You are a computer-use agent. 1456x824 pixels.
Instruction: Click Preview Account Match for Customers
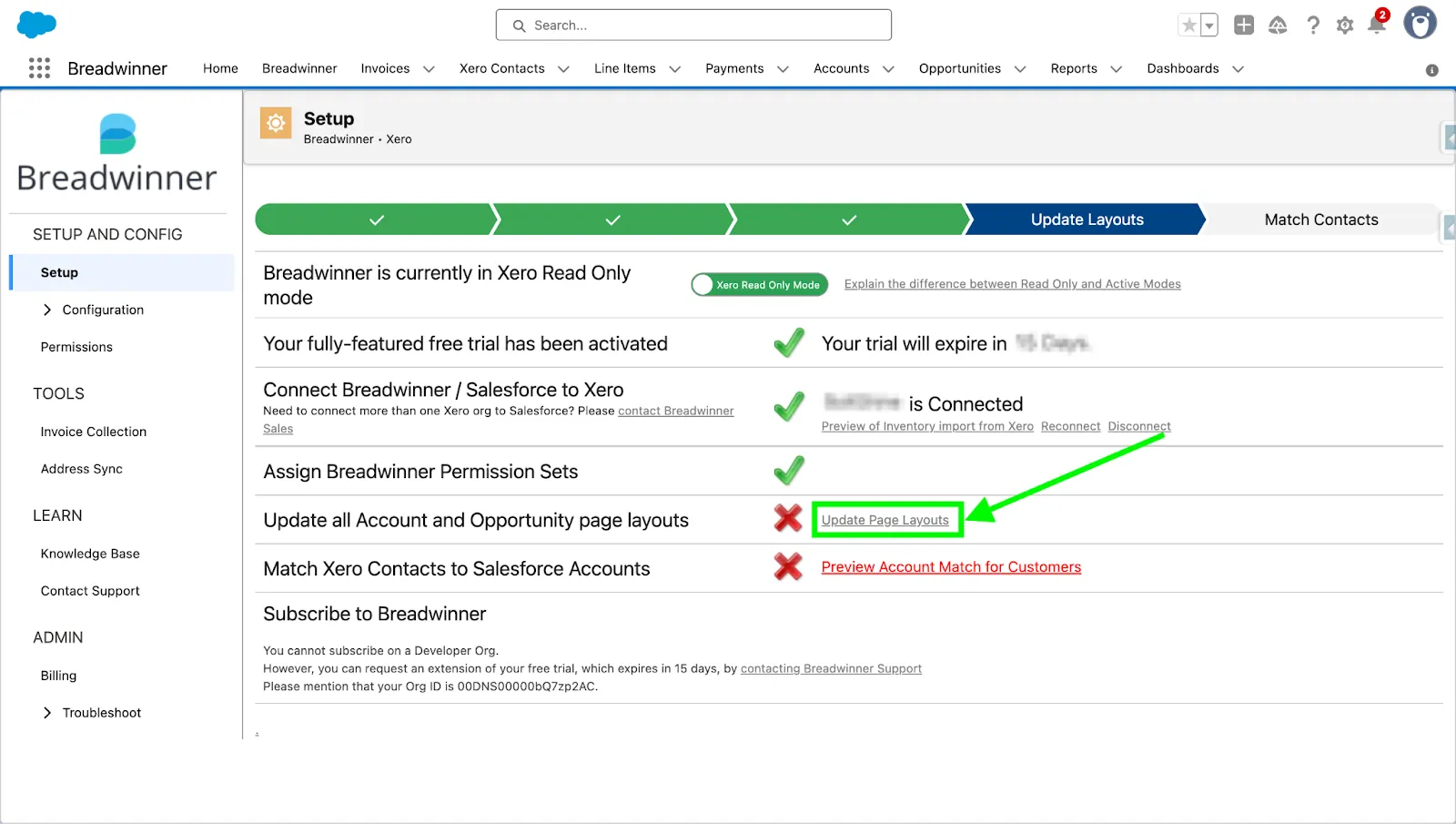tap(951, 567)
